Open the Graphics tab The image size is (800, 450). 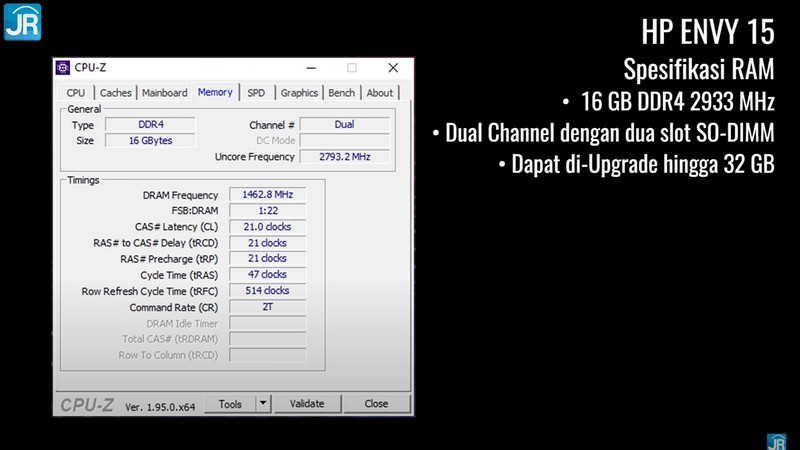coord(299,93)
